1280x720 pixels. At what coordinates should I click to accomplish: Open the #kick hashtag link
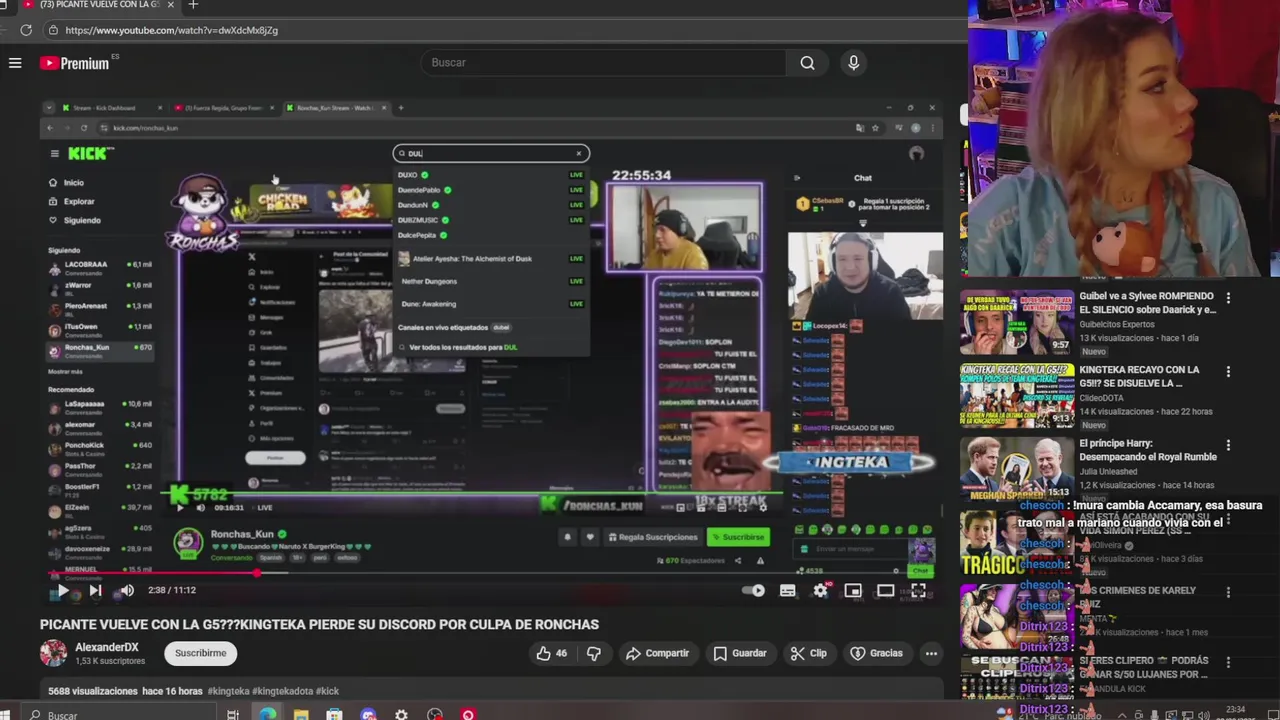coord(327,691)
